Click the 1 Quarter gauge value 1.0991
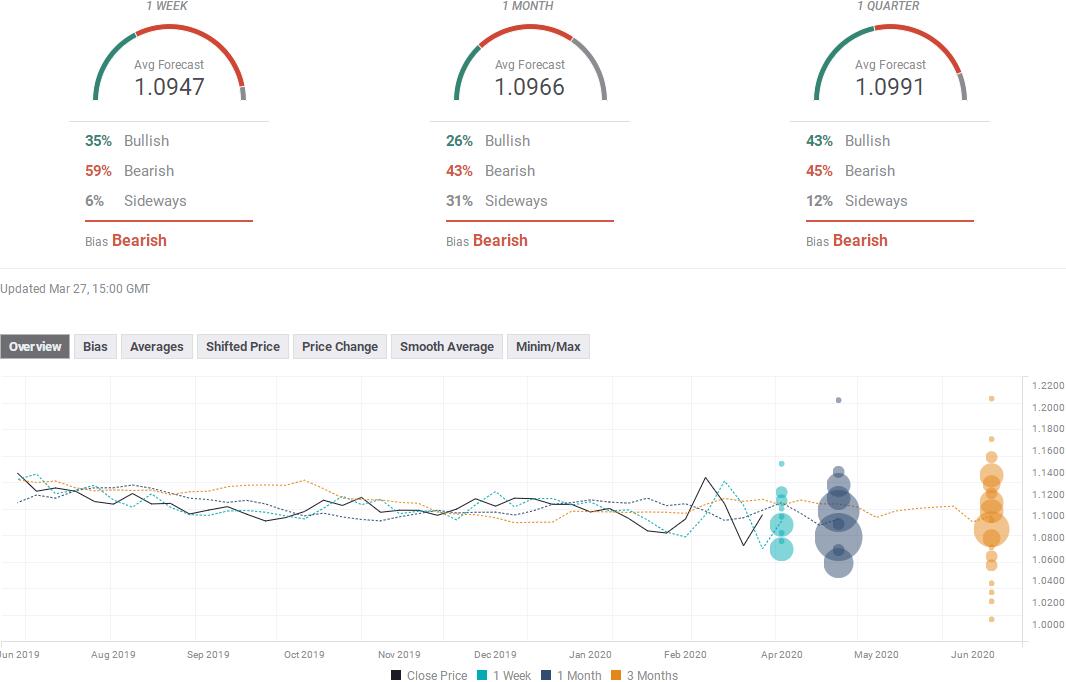Screen dimensions: 1066x682 (890, 87)
